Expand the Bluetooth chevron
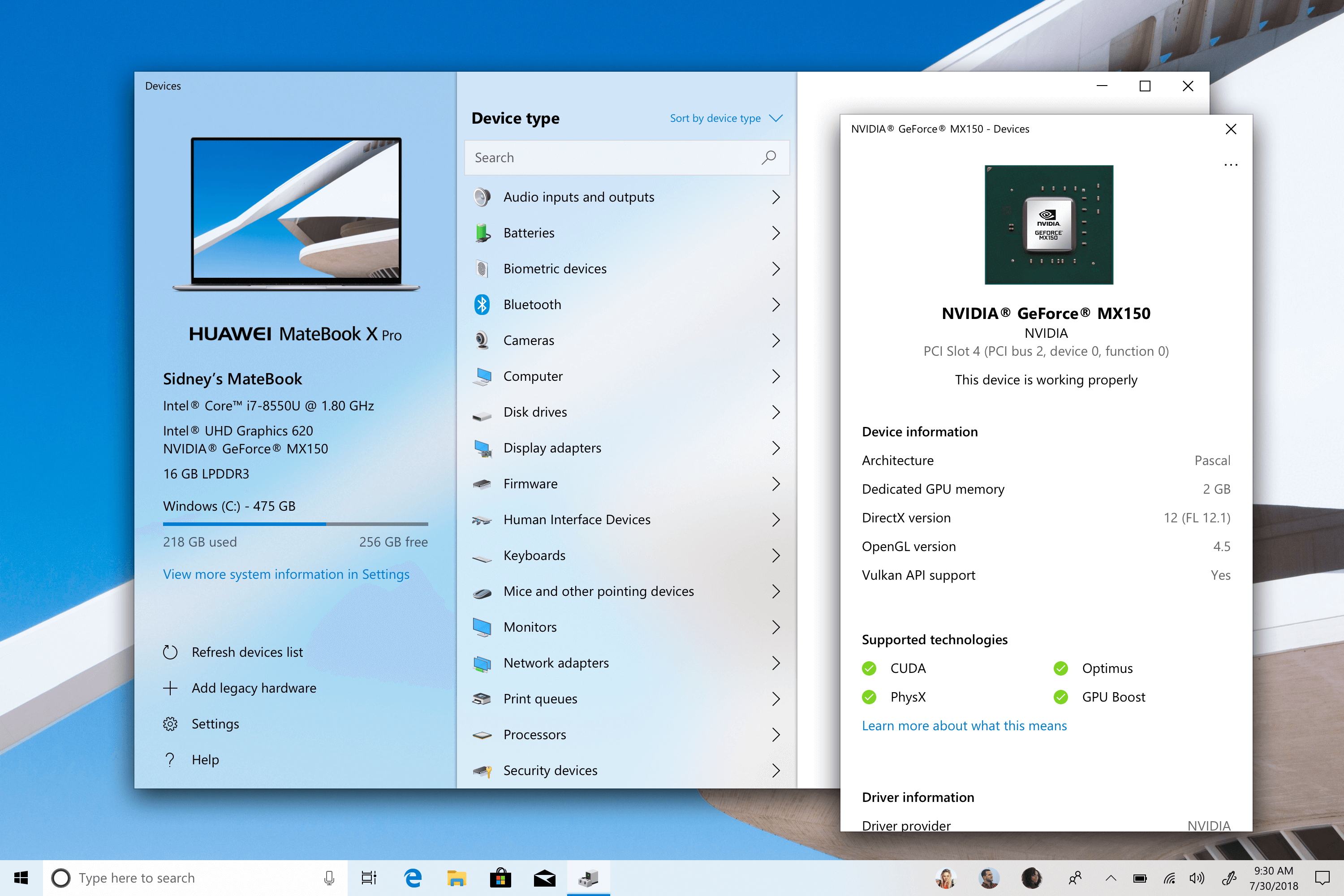1344x896 pixels. coord(775,305)
